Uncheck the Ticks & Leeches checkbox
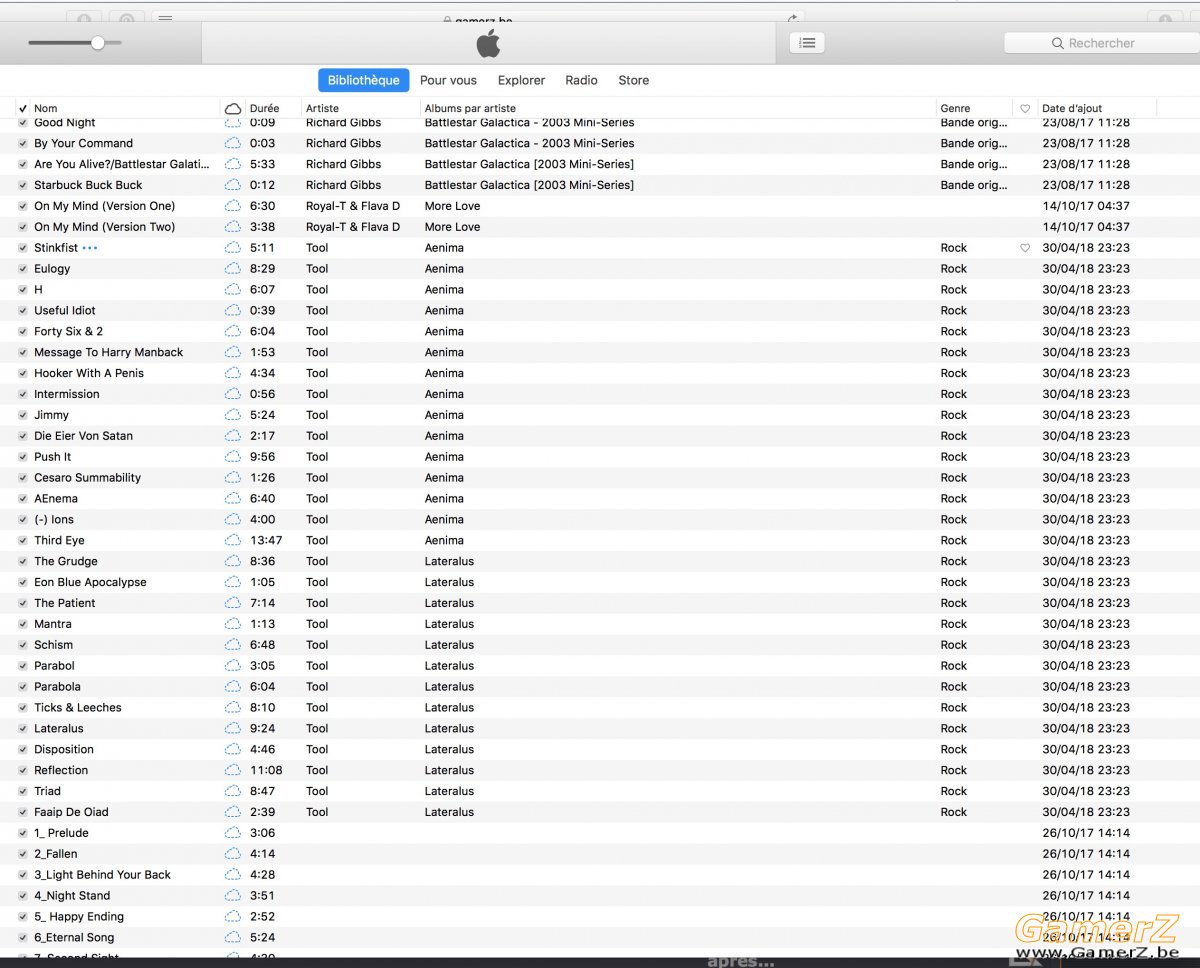The height and width of the screenshot is (968, 1200). 23,708
